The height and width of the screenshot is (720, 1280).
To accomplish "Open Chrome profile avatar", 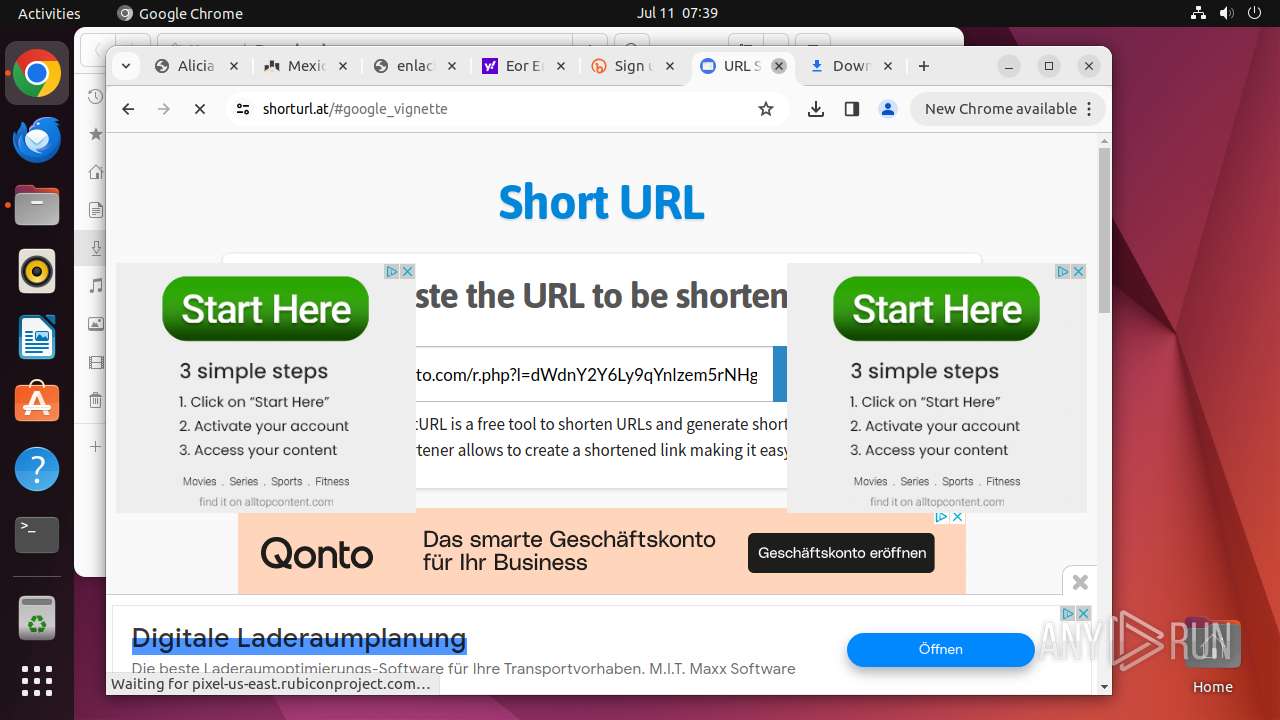I will pos(888,109).
